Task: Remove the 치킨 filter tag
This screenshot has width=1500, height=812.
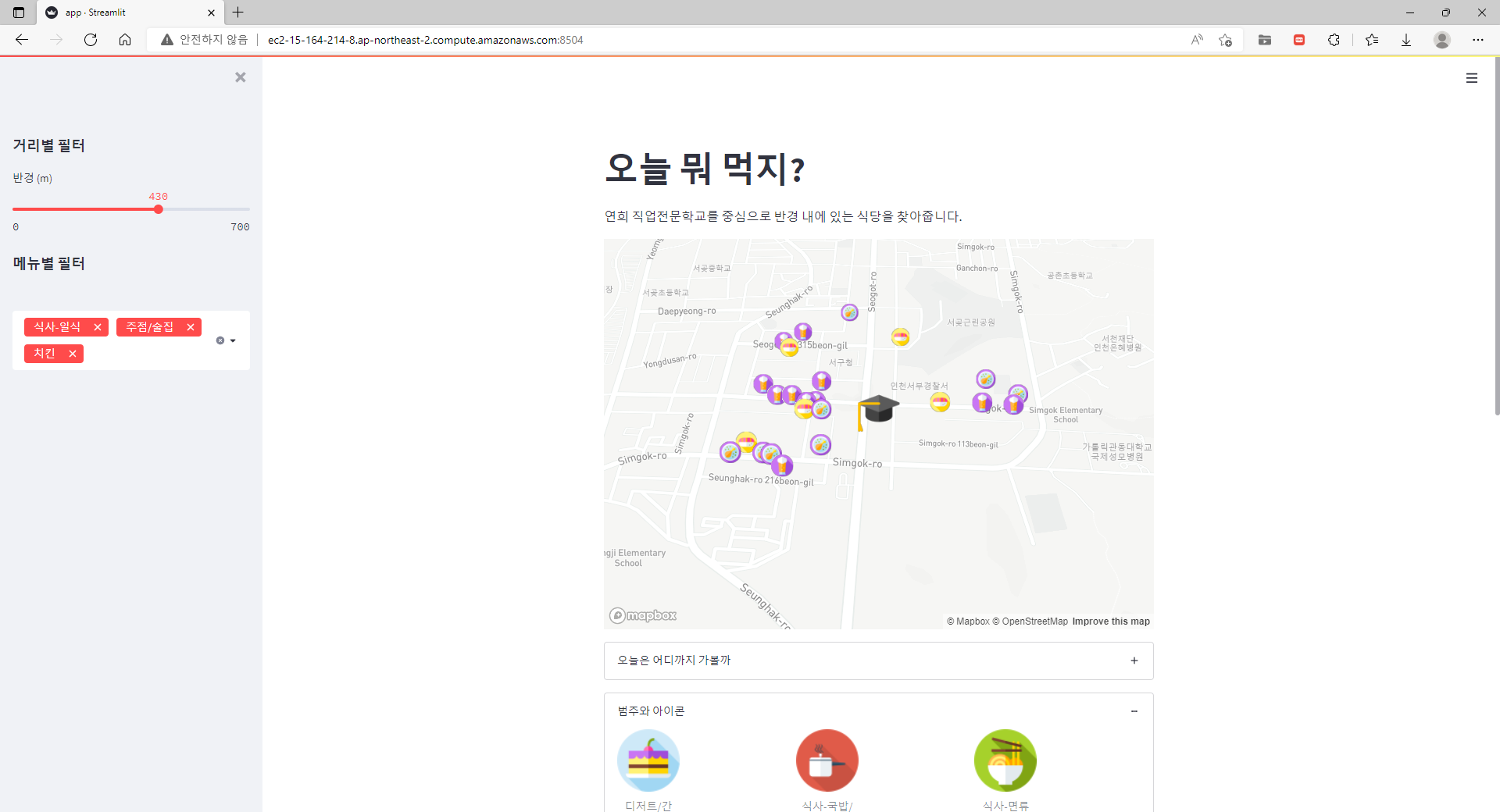Action: tap(71, 353)
